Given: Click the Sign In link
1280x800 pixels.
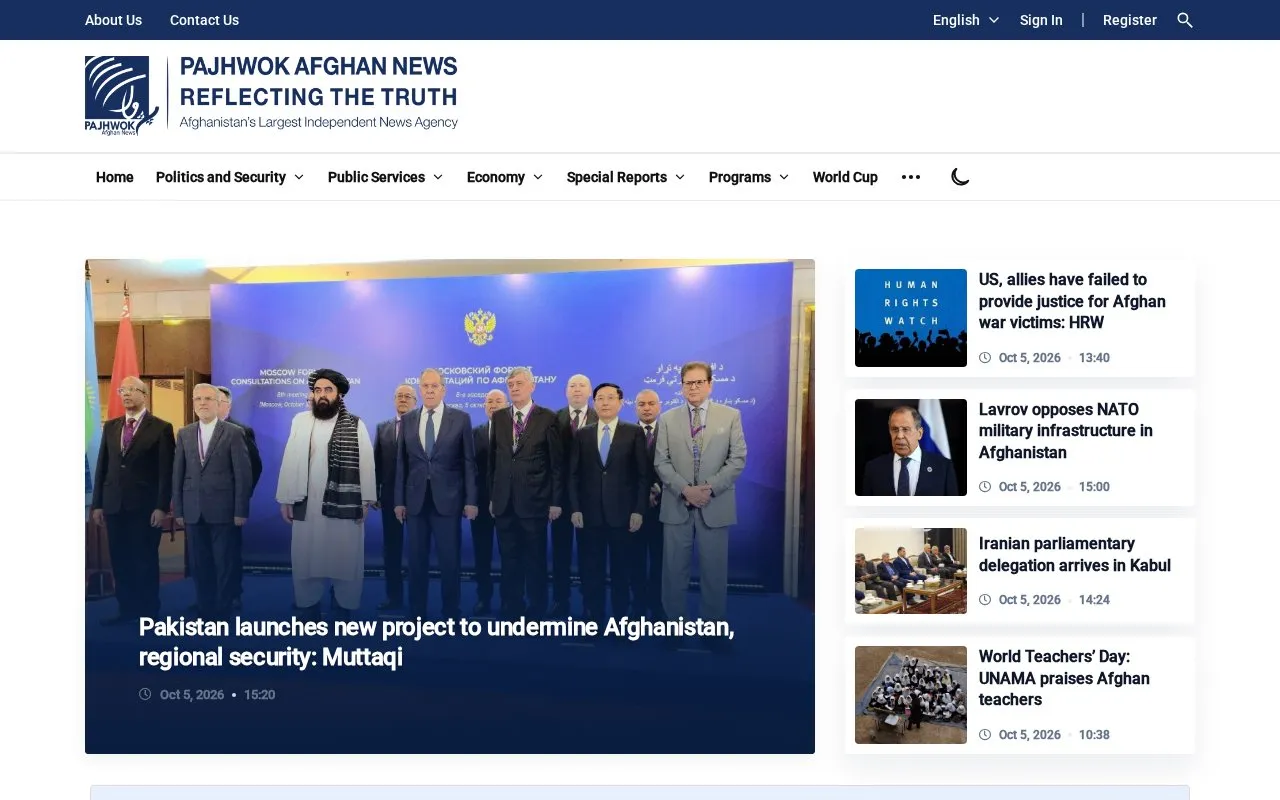Looking at the screenshot, I should 1041,20.
